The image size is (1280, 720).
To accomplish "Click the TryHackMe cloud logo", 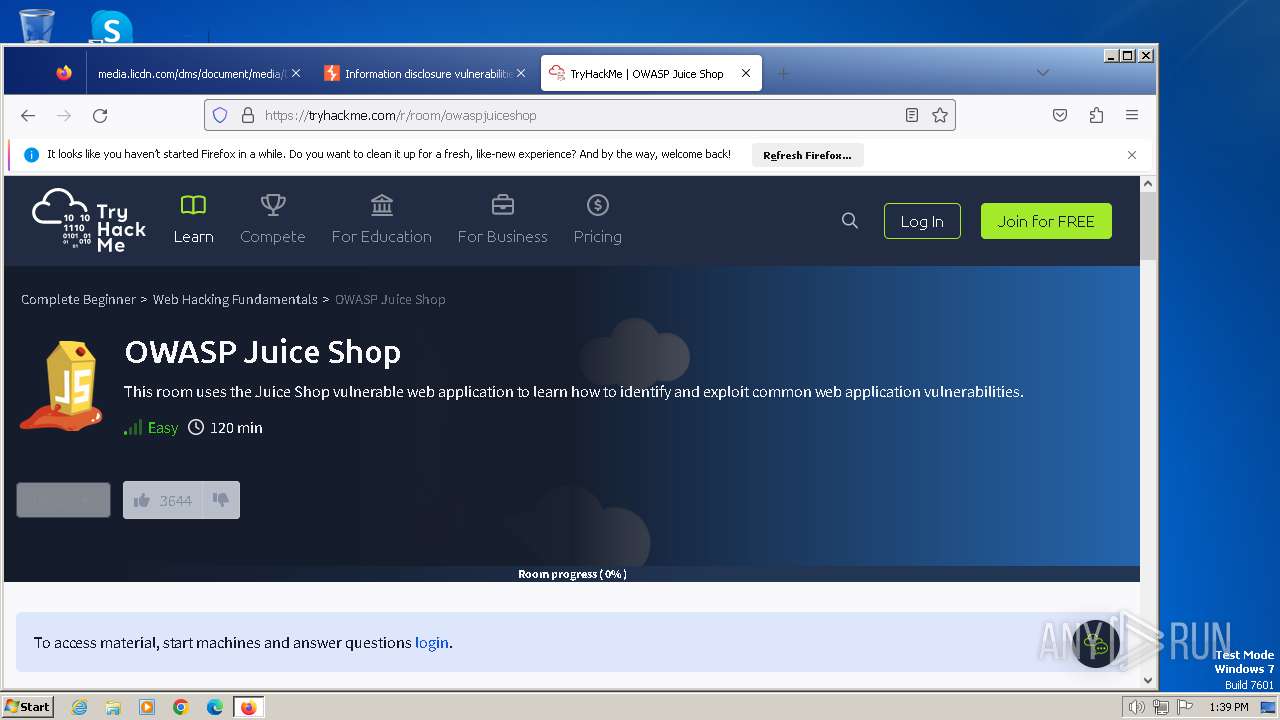I will (90, 220).
